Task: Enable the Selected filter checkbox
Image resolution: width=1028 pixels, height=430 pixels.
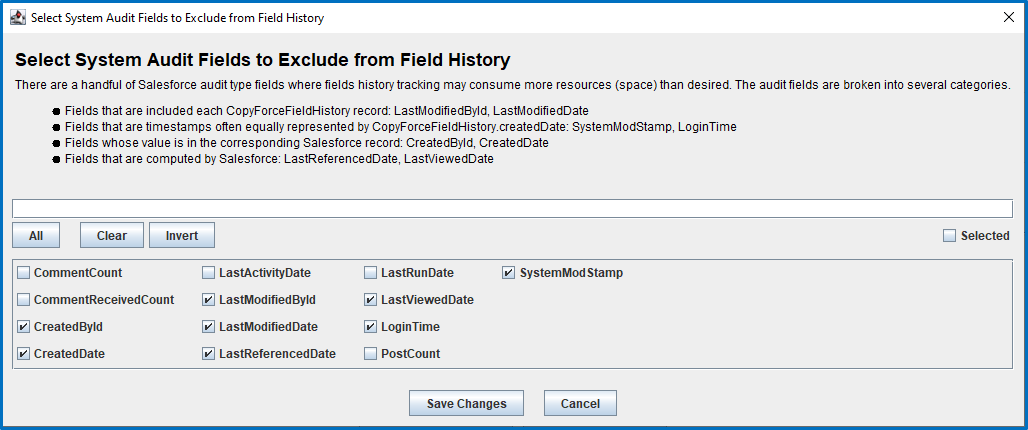Action: [949, 236]
